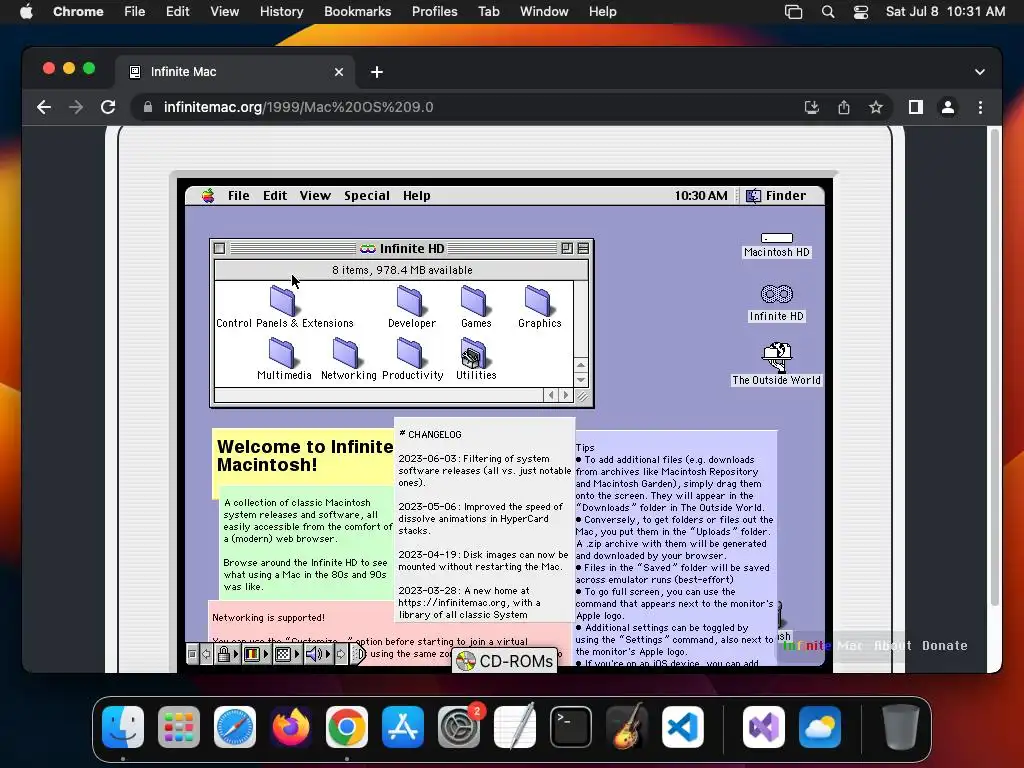Viewport: 1024px width, 768px height.
Task: Open the Donate link
Action: (x=944, y=645)
